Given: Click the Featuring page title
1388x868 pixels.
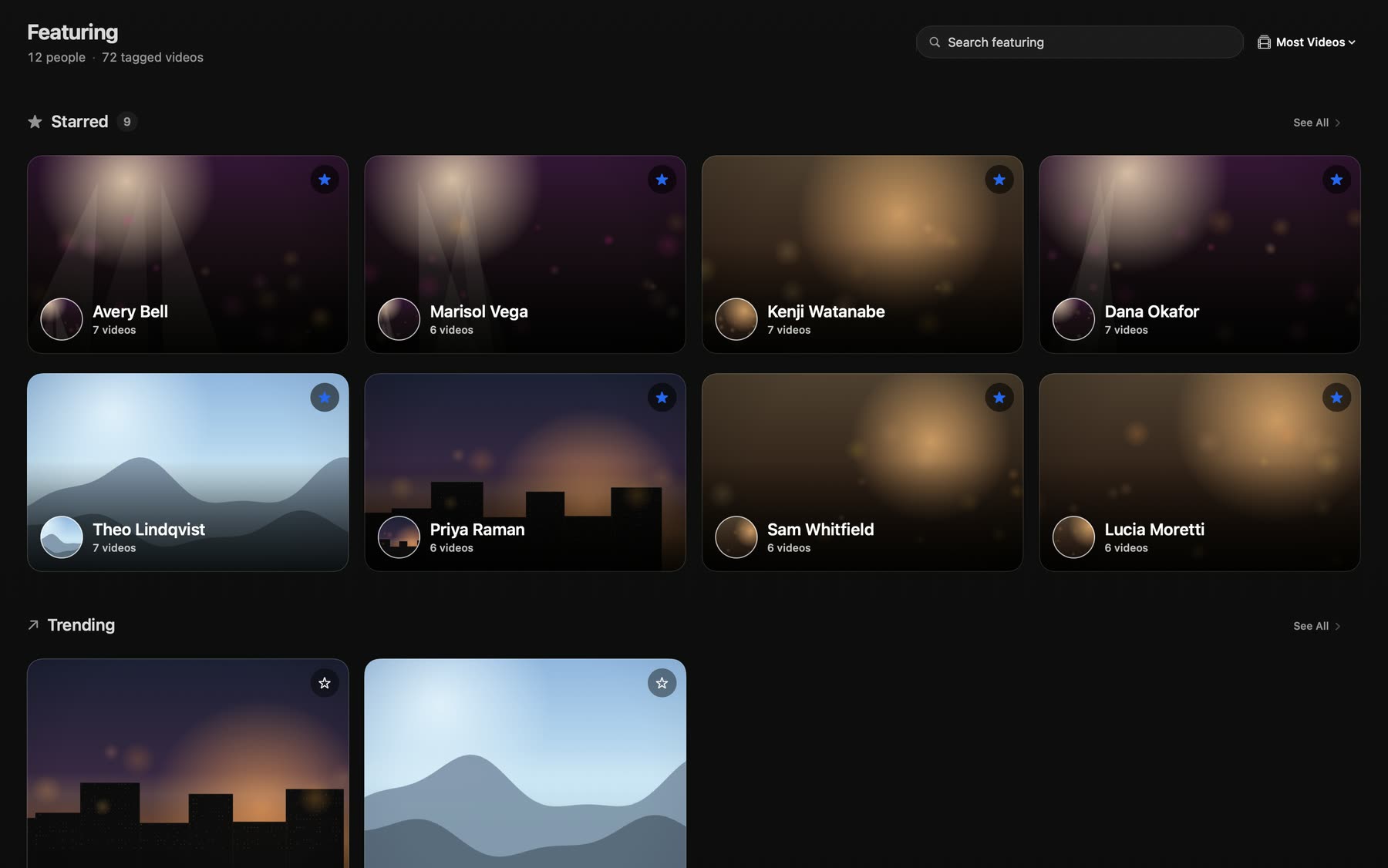Looking at the screenshot, I should [x=72, y=32].
